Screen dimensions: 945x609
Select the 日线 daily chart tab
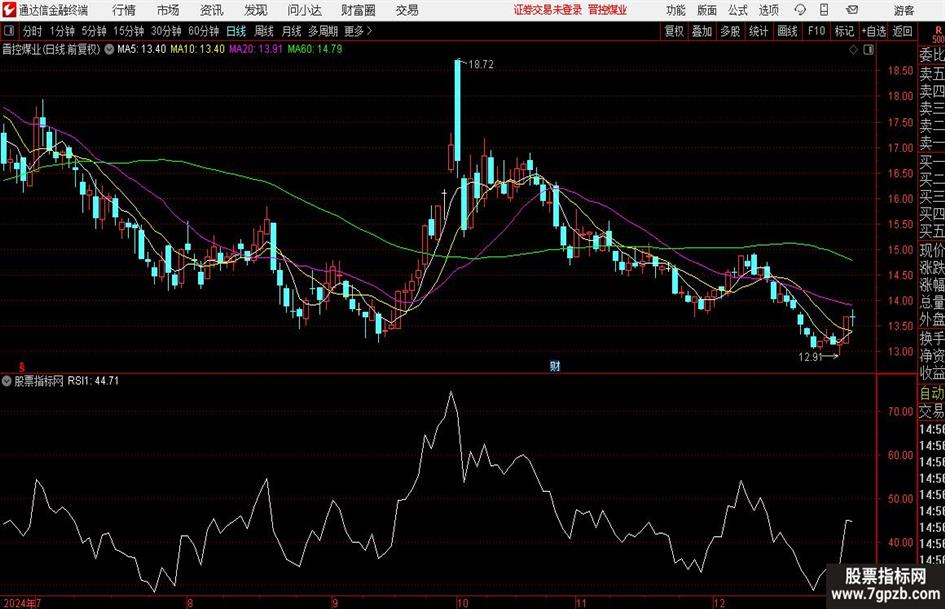pos(236,31)
